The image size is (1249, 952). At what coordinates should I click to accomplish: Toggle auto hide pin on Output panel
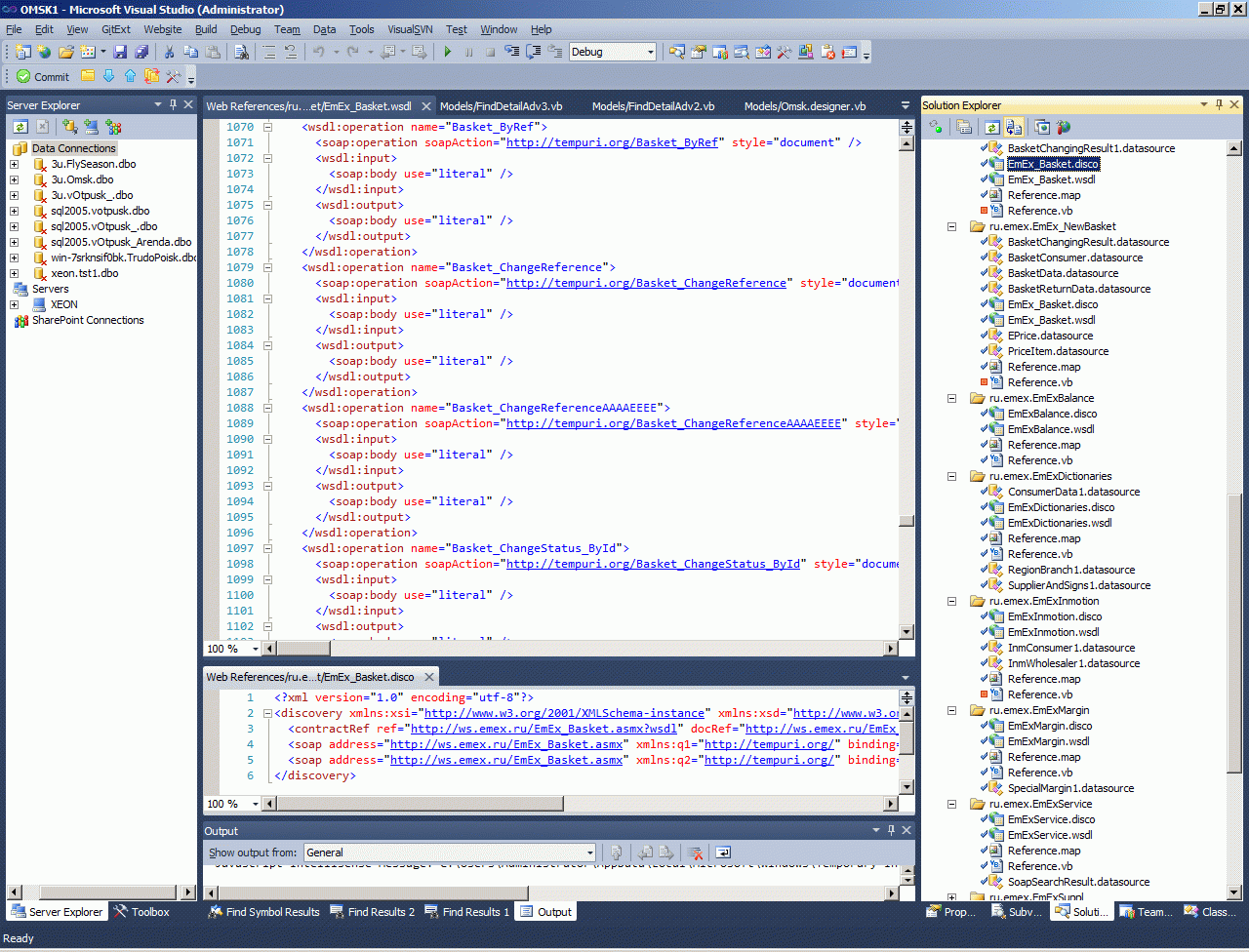891,830
